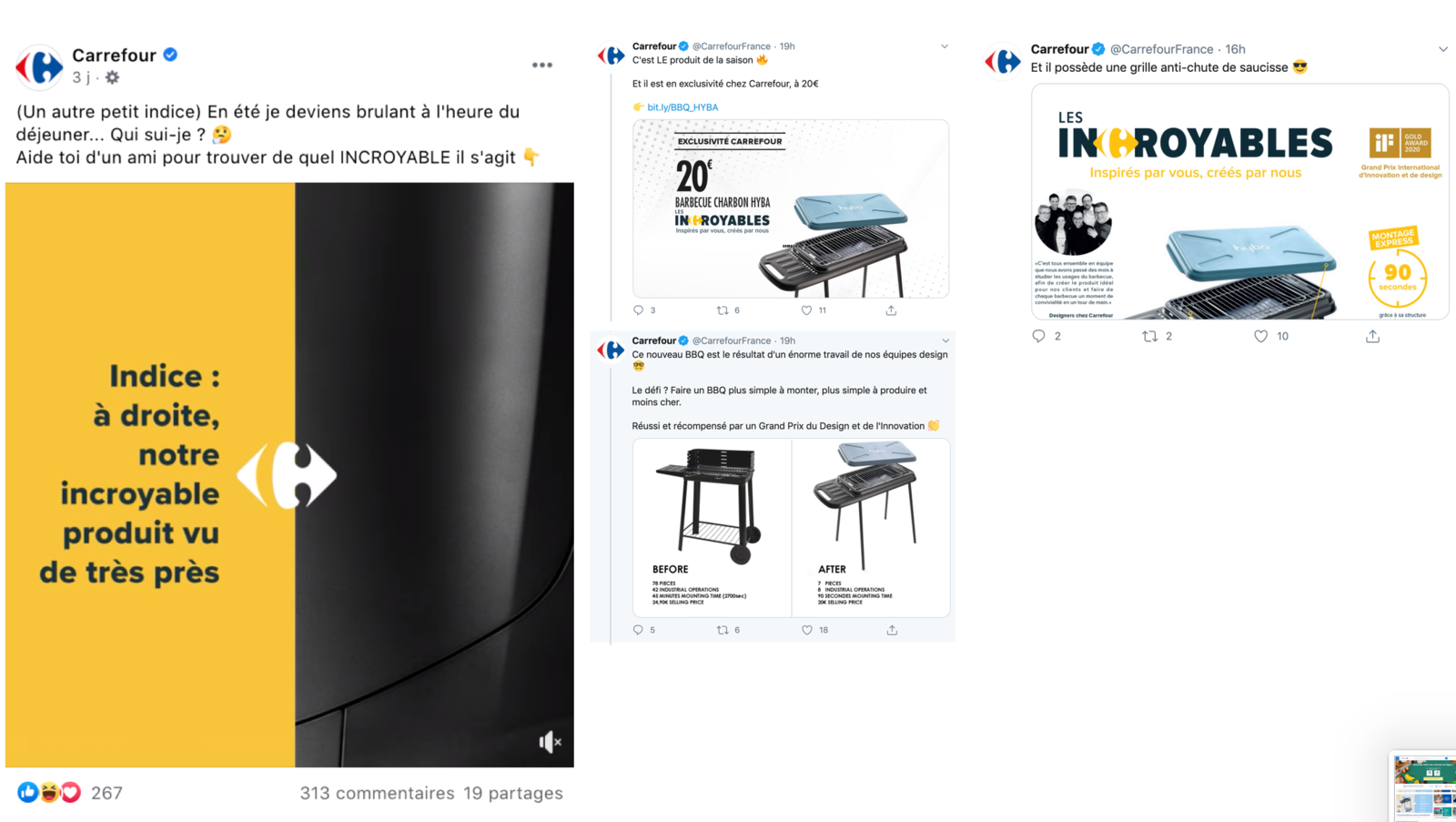Share the anti-chute de saucisse tweet

(1372, 336)
